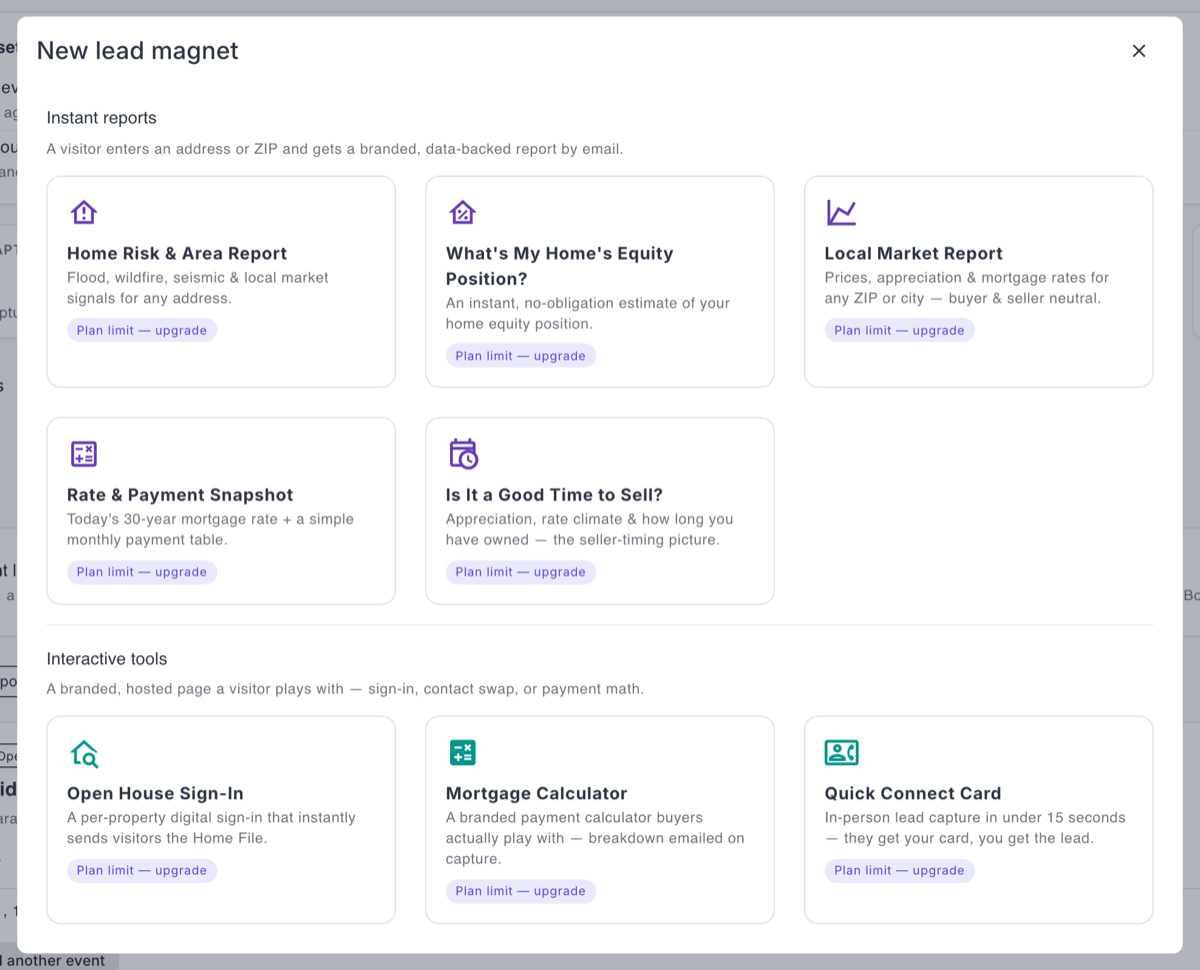Image resolution: width=1200 pixels, height=970 pixels.
Task: Select the Mortgage Calculator title
Action: click(536, 794)
